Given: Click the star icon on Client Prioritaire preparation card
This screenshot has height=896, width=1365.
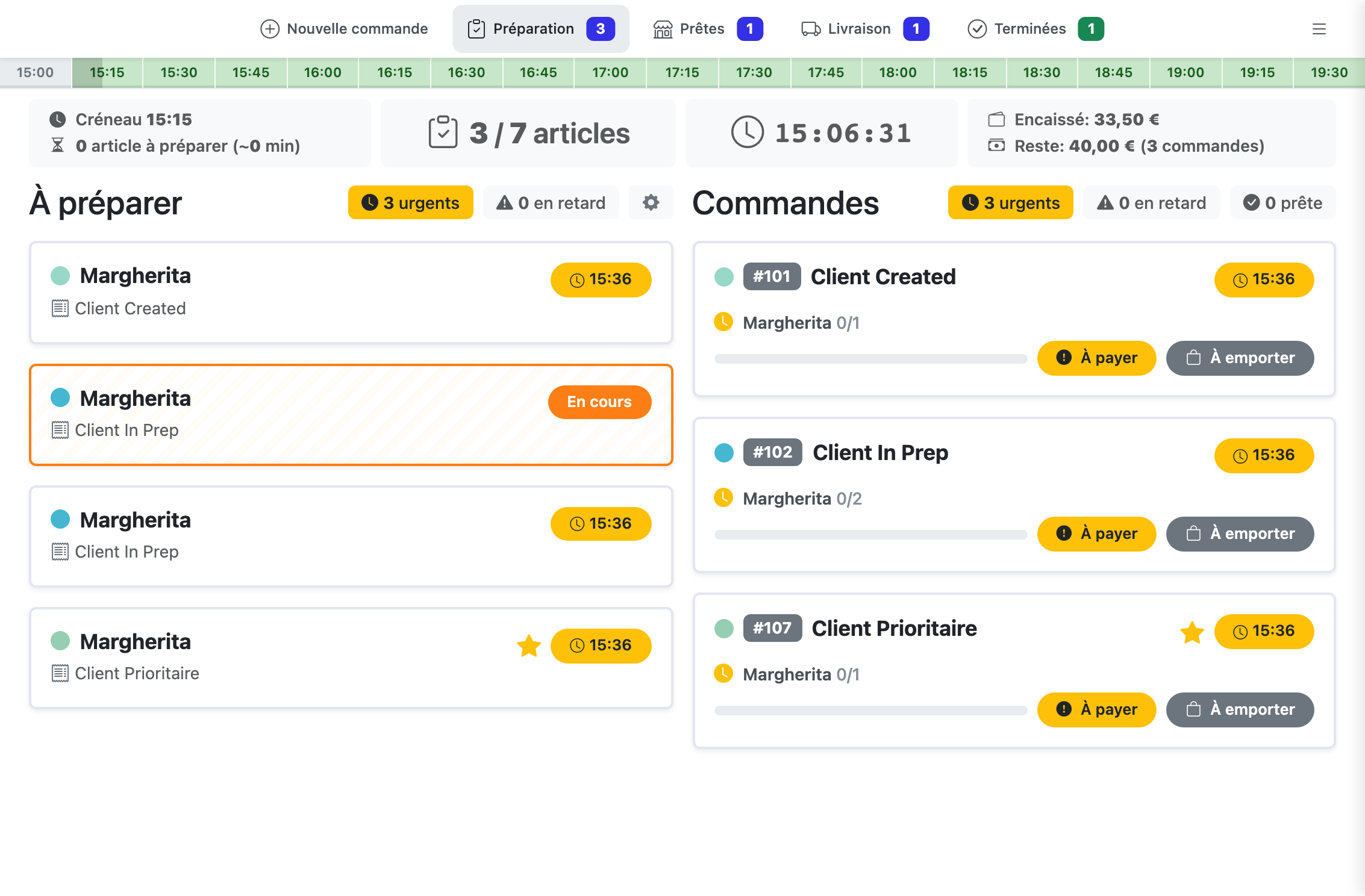Looking at the screenshot, I should point(529,646).
